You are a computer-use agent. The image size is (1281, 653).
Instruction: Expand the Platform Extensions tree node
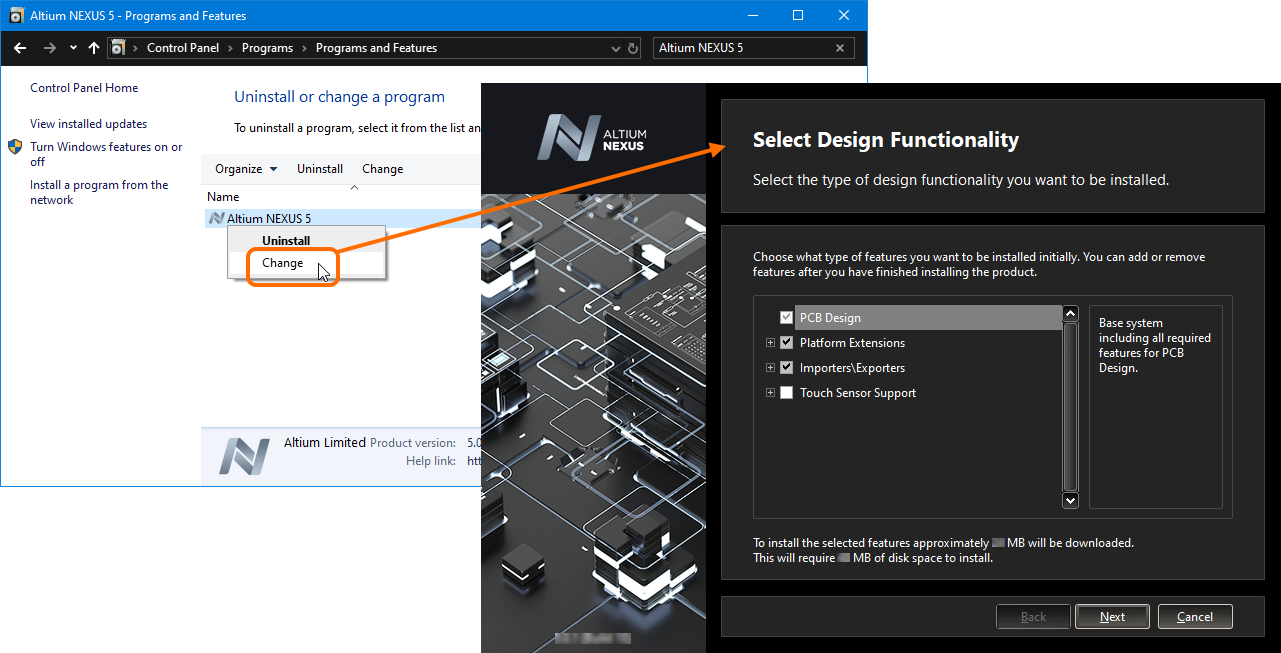pos(770,343)
